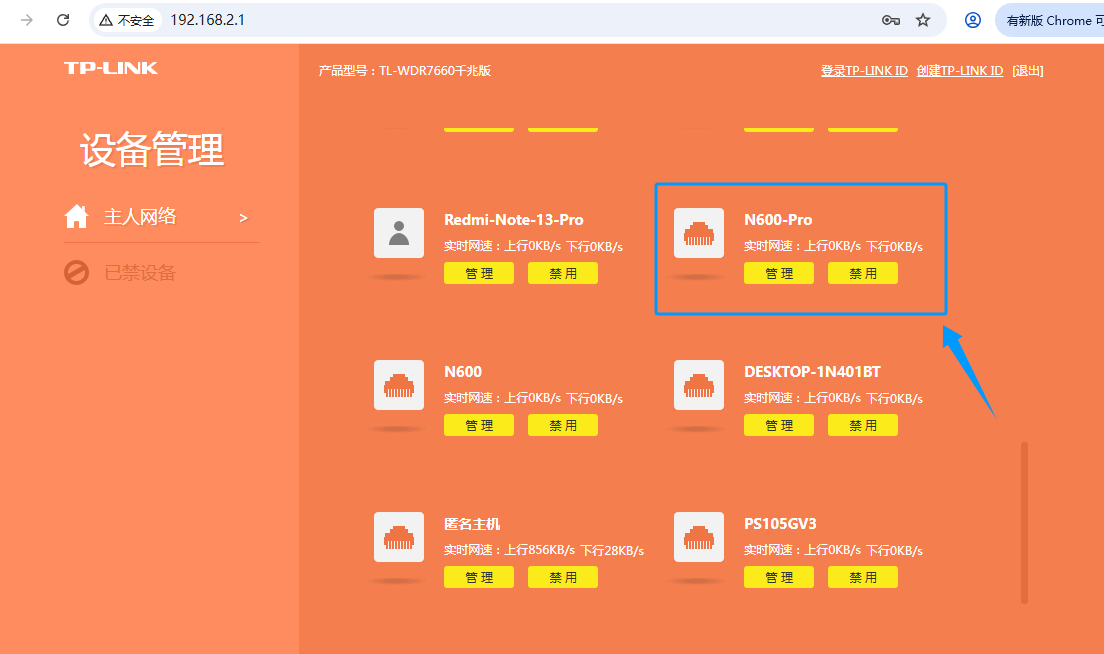Open the Chrome profile avatar icon
This screenshot has width=1104, height=654.
(x=972, y=20)
